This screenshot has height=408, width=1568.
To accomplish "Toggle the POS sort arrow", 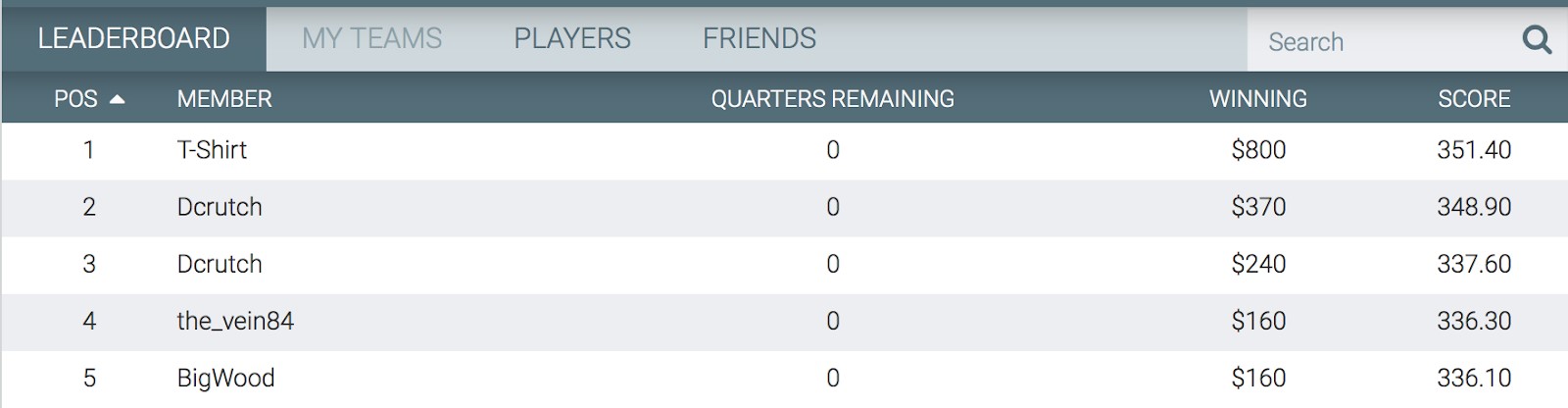I will [118, 99].
